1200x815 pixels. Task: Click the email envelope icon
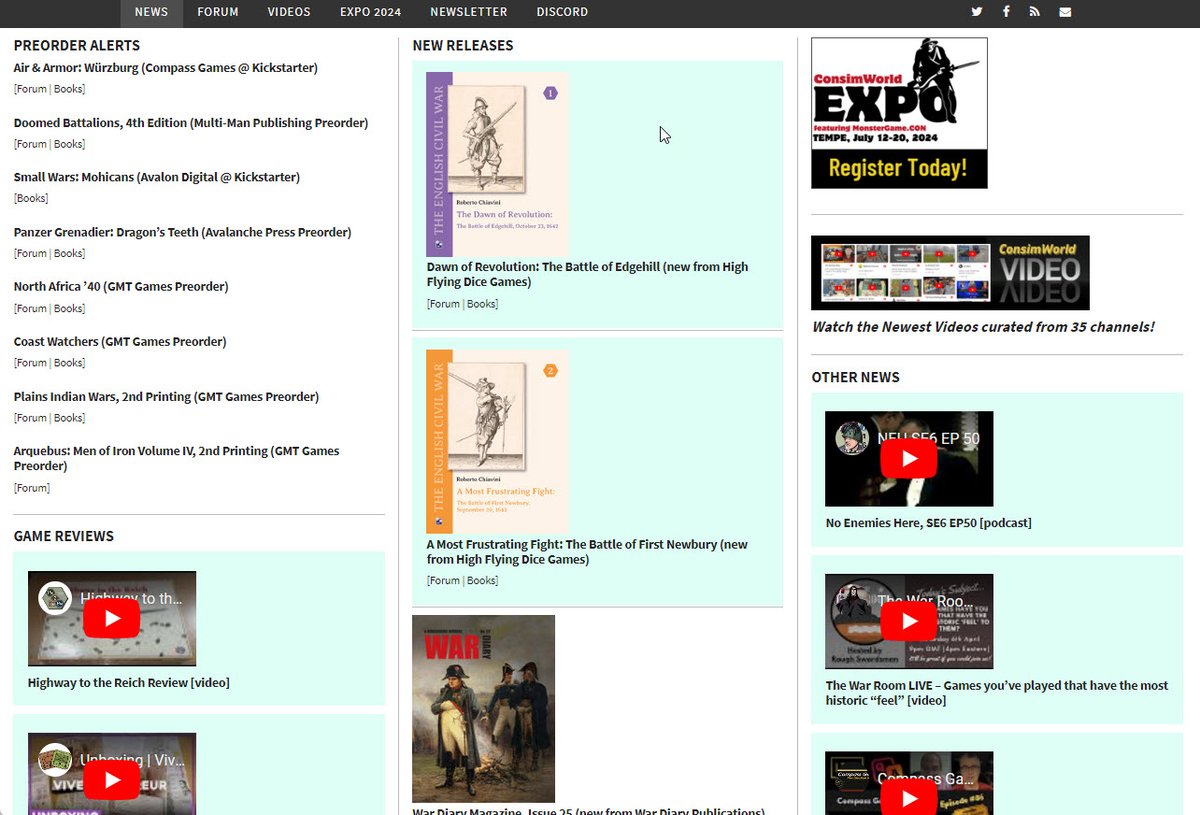pyautogui.click(x=1065, y=12)
